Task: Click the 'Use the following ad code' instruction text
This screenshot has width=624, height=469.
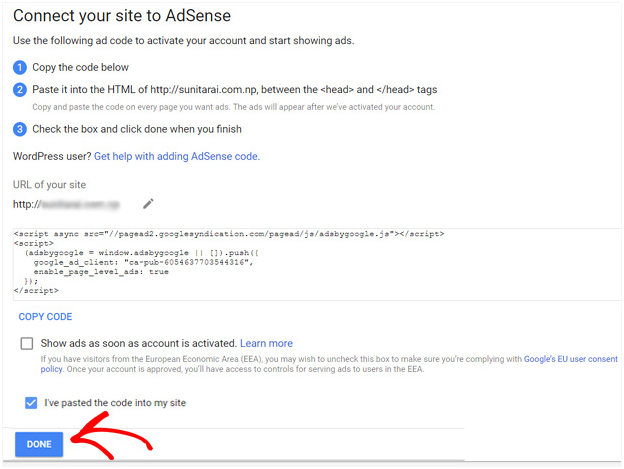Action: [183, 41]
